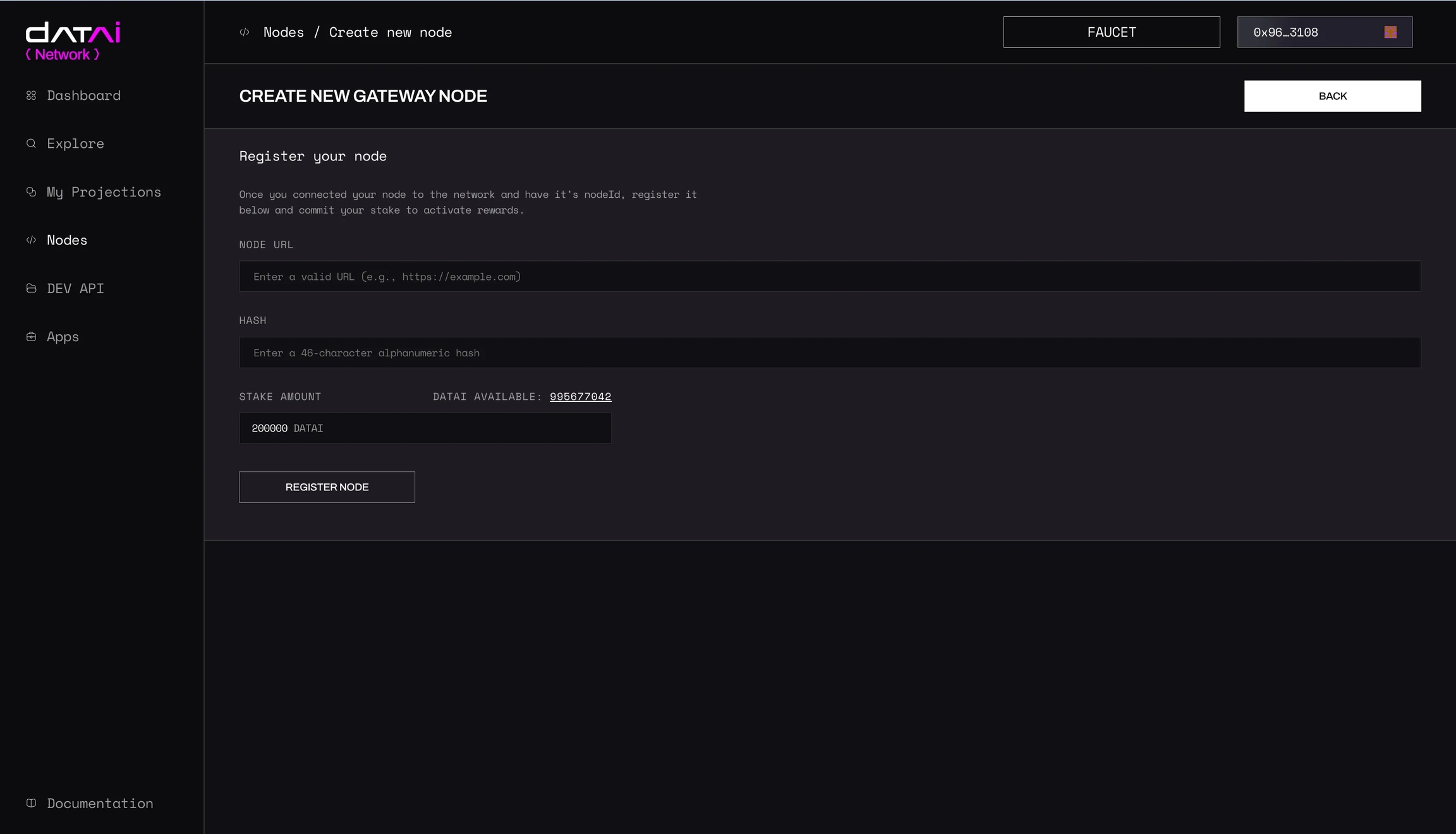Click the available balance 995677042 link
The width and height of the screenshot is (1456, 834).
pos(580,397)
